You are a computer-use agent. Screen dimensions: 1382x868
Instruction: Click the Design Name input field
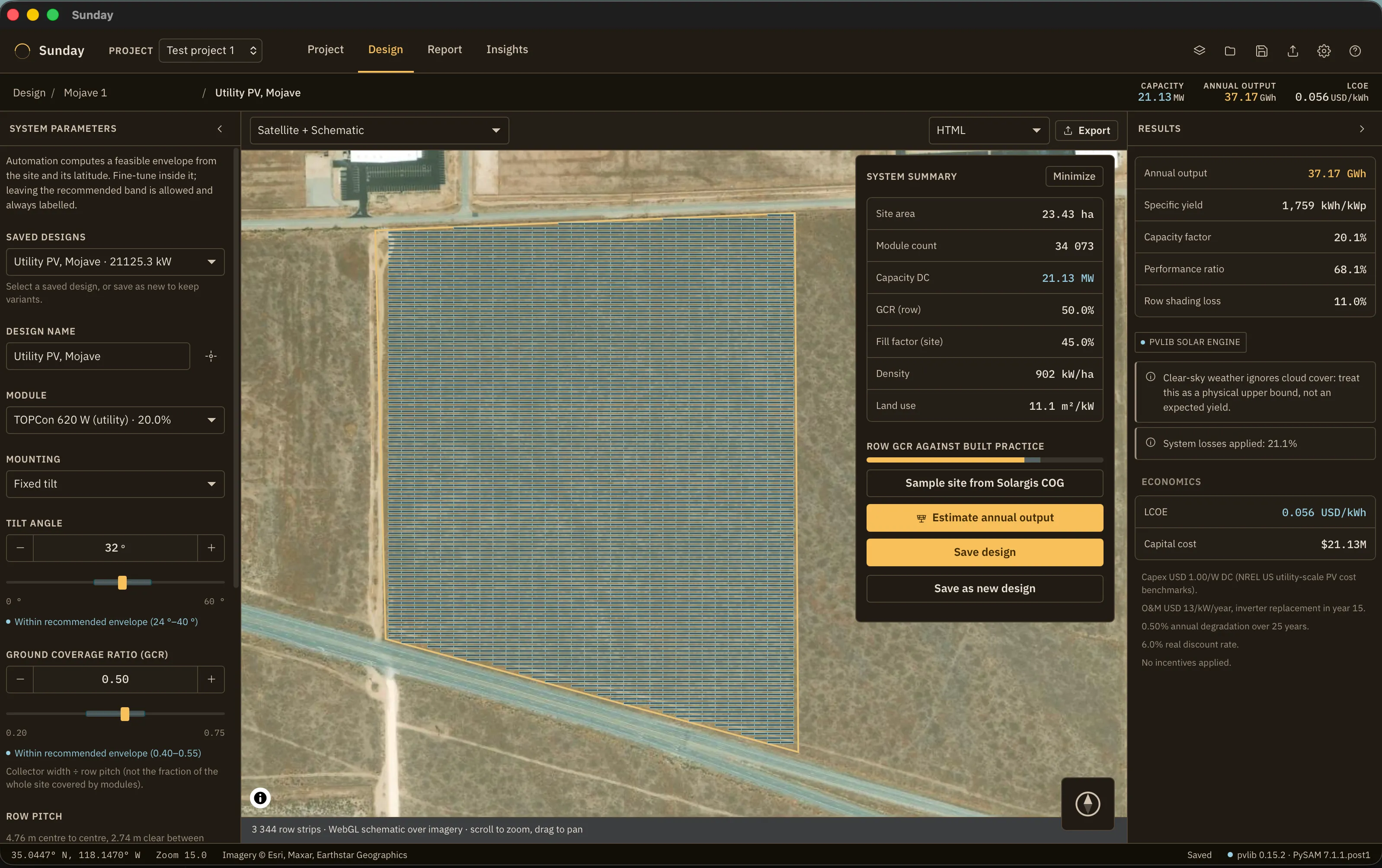point(98,356)
